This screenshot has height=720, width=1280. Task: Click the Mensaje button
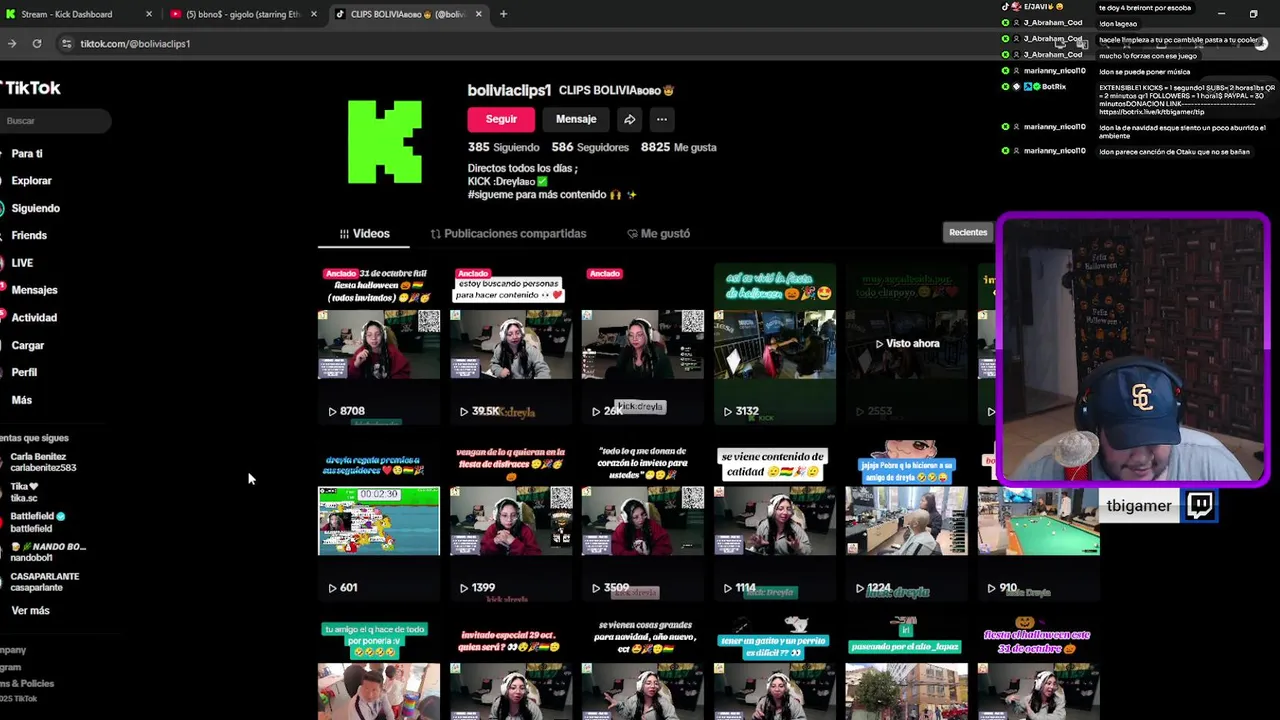pos(576,119)
